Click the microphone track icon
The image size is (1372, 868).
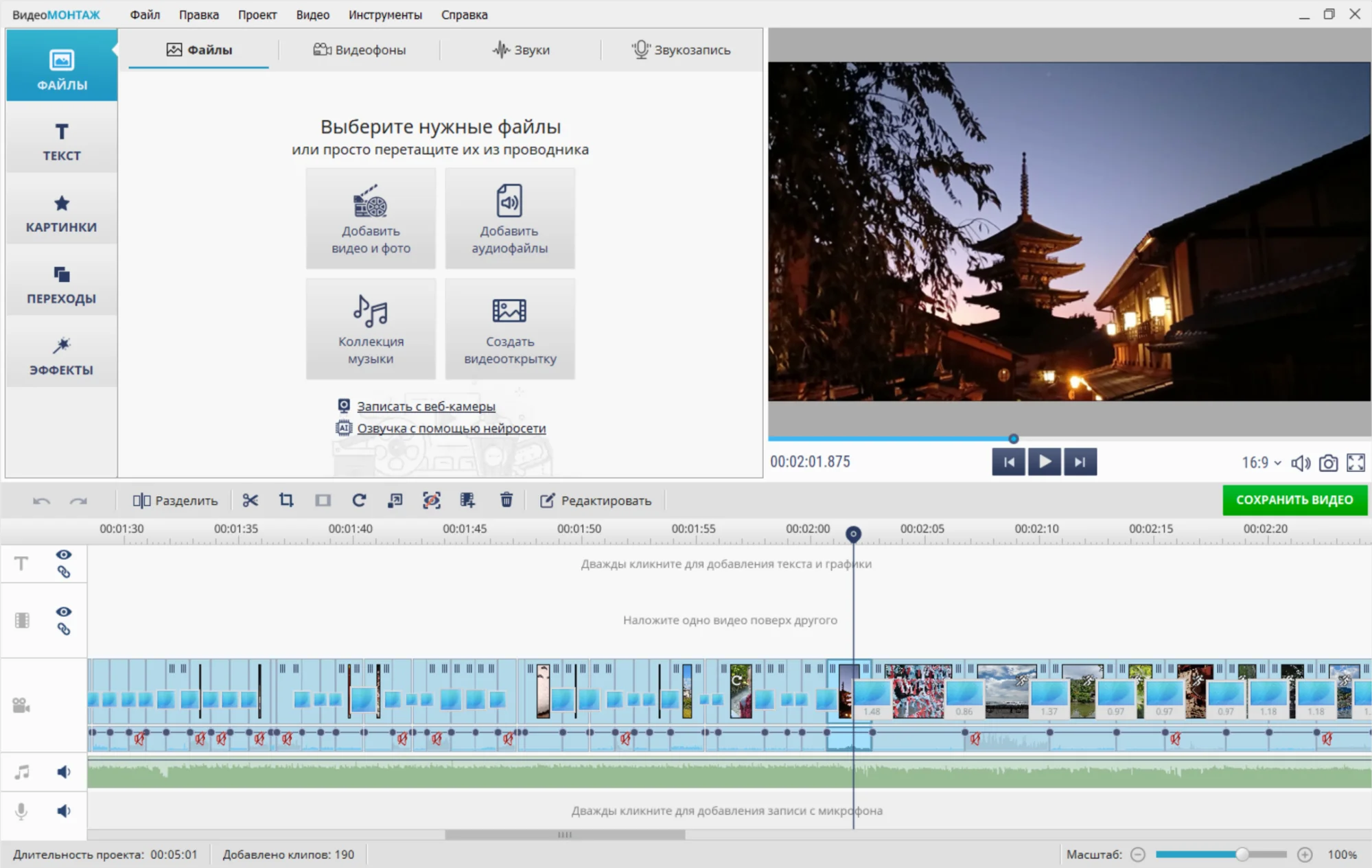21,811
